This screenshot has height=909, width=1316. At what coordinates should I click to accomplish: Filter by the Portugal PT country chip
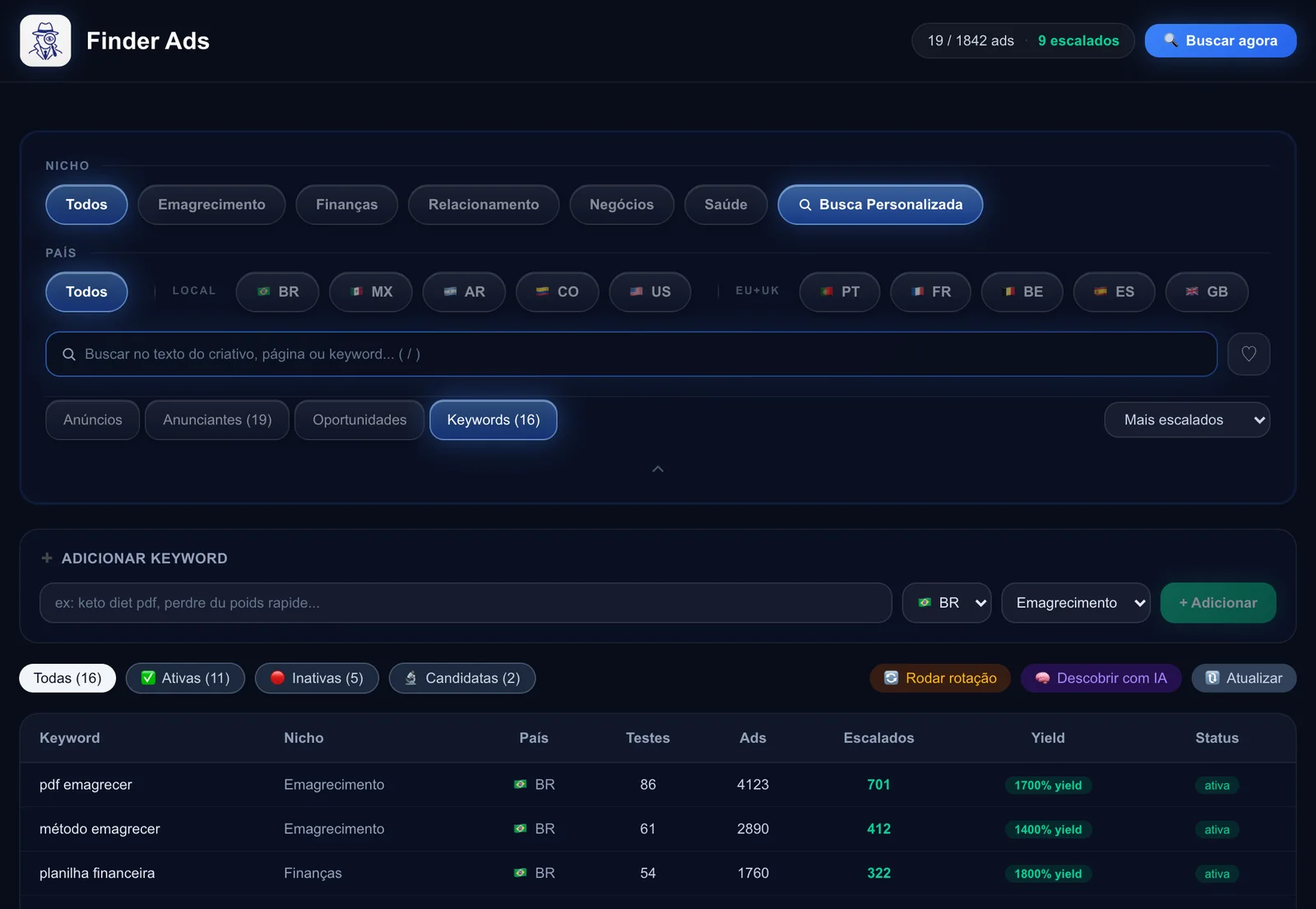pyautogui.click(x=840, y=292)
